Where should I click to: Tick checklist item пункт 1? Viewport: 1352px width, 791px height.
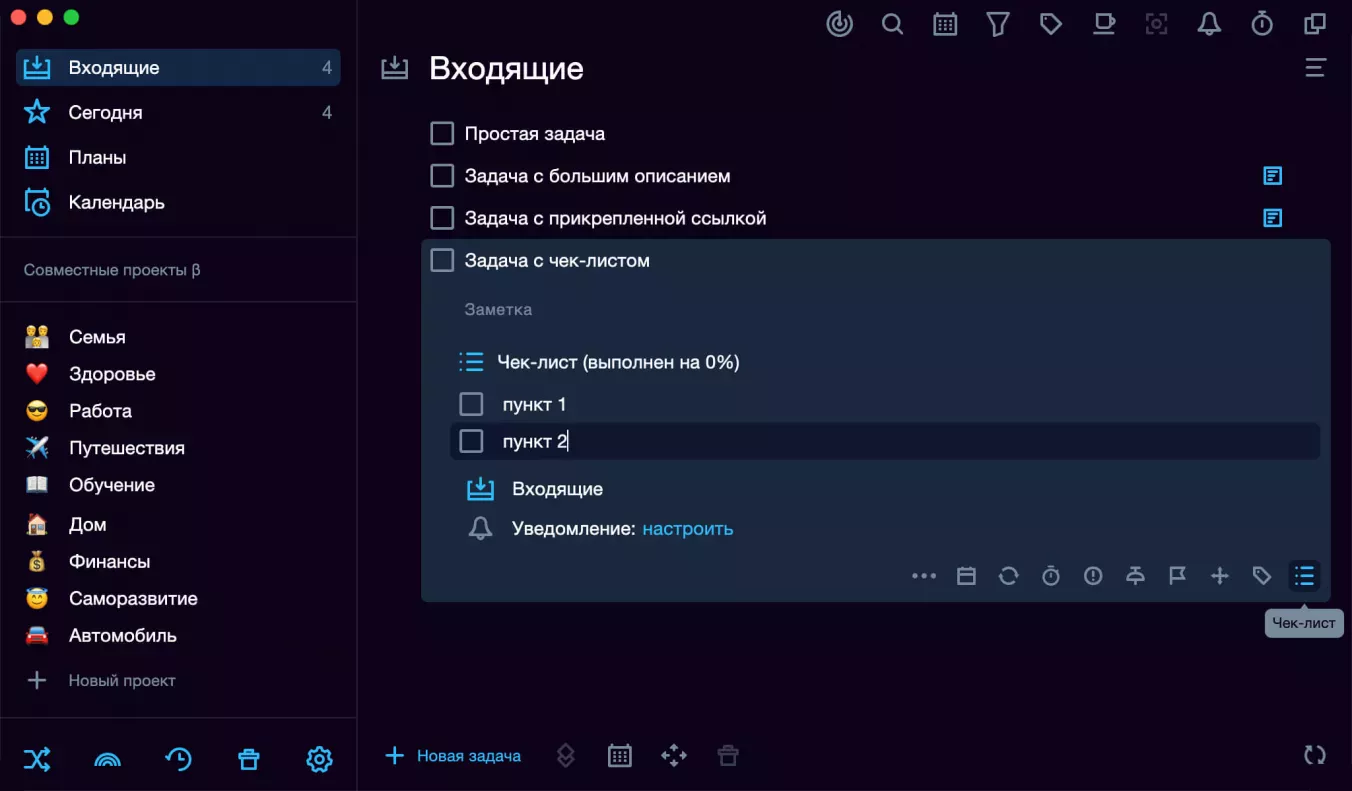click(x=471, y=404)
